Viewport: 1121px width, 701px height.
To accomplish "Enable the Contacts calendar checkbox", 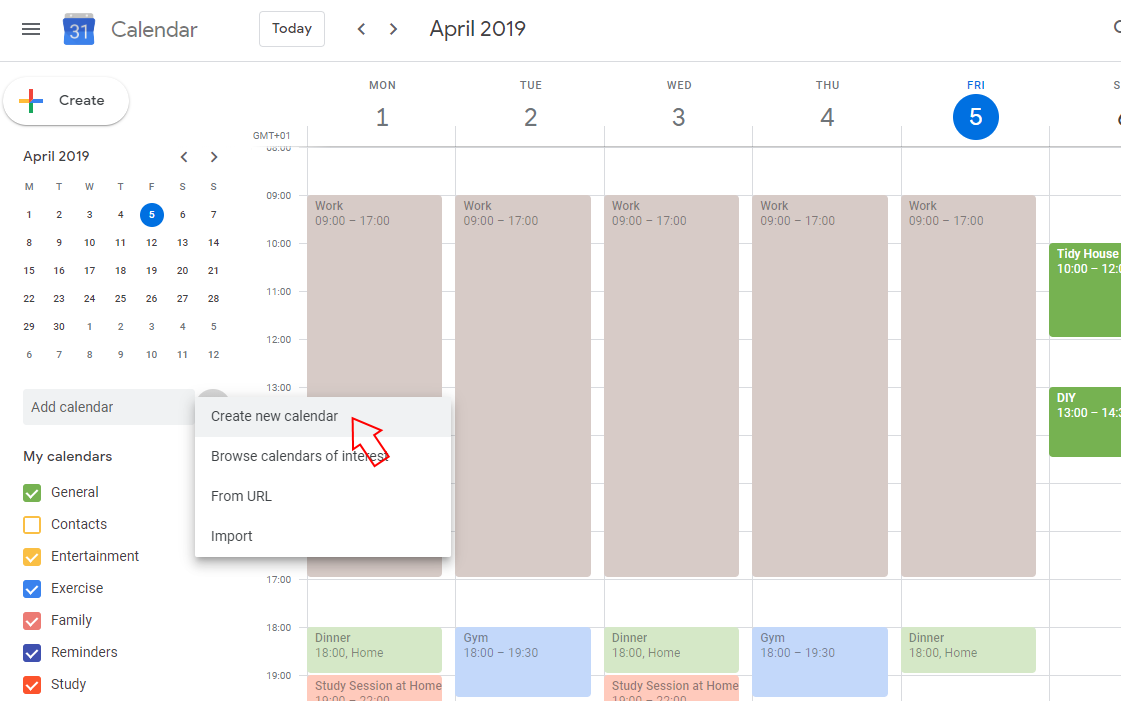I will 32,525.
